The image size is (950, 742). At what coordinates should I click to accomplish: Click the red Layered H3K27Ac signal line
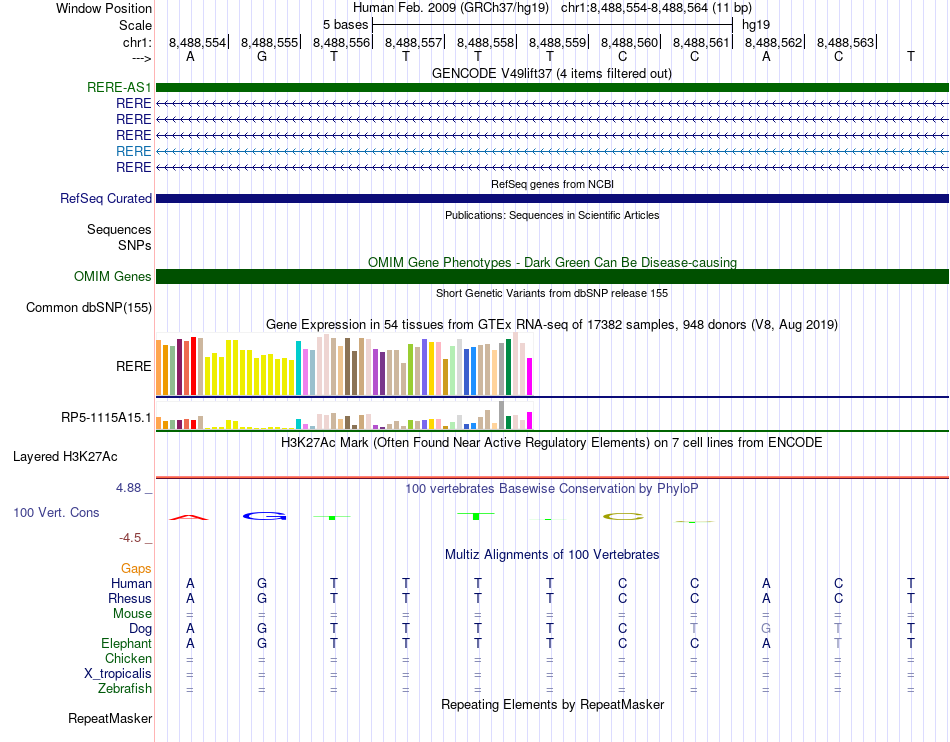(552, 477)
